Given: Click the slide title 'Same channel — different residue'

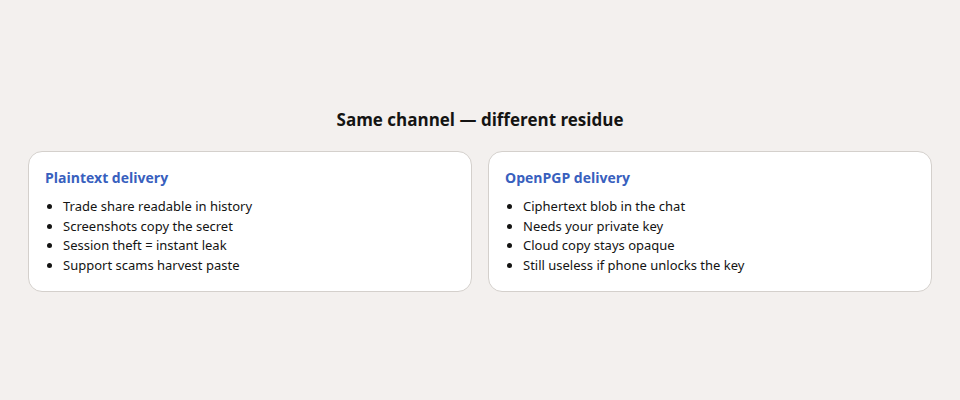Looking at the screenshot, I should 479,119.
